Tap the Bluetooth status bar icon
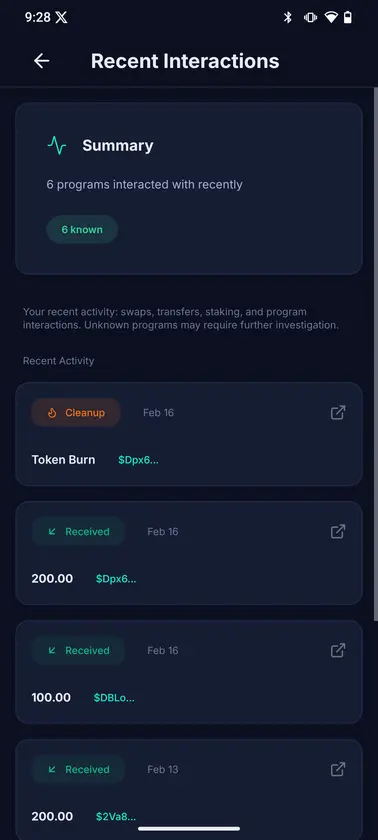The width and height of the screenshot is (378, 840). (x=288, y=18)
